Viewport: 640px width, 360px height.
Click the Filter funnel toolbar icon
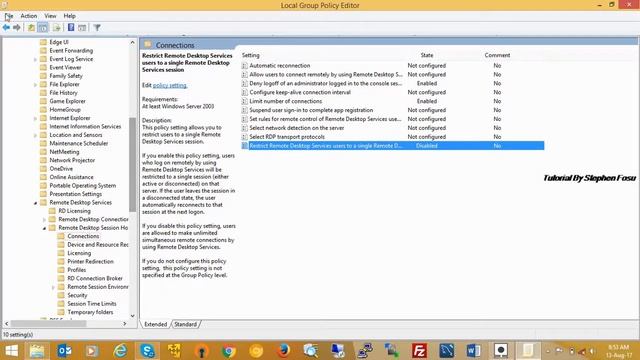(97, 27)
